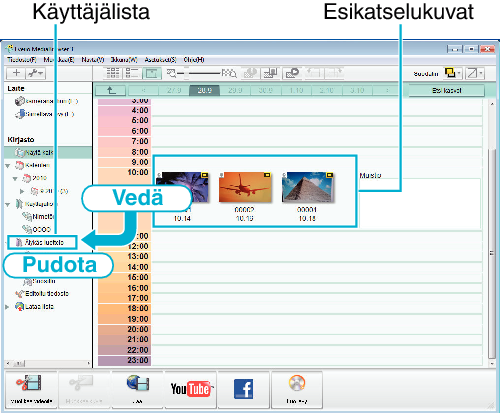Click the globe export video icon
Image resolution: width=500 pixels, height=413 pixels.
pos(137,390)
